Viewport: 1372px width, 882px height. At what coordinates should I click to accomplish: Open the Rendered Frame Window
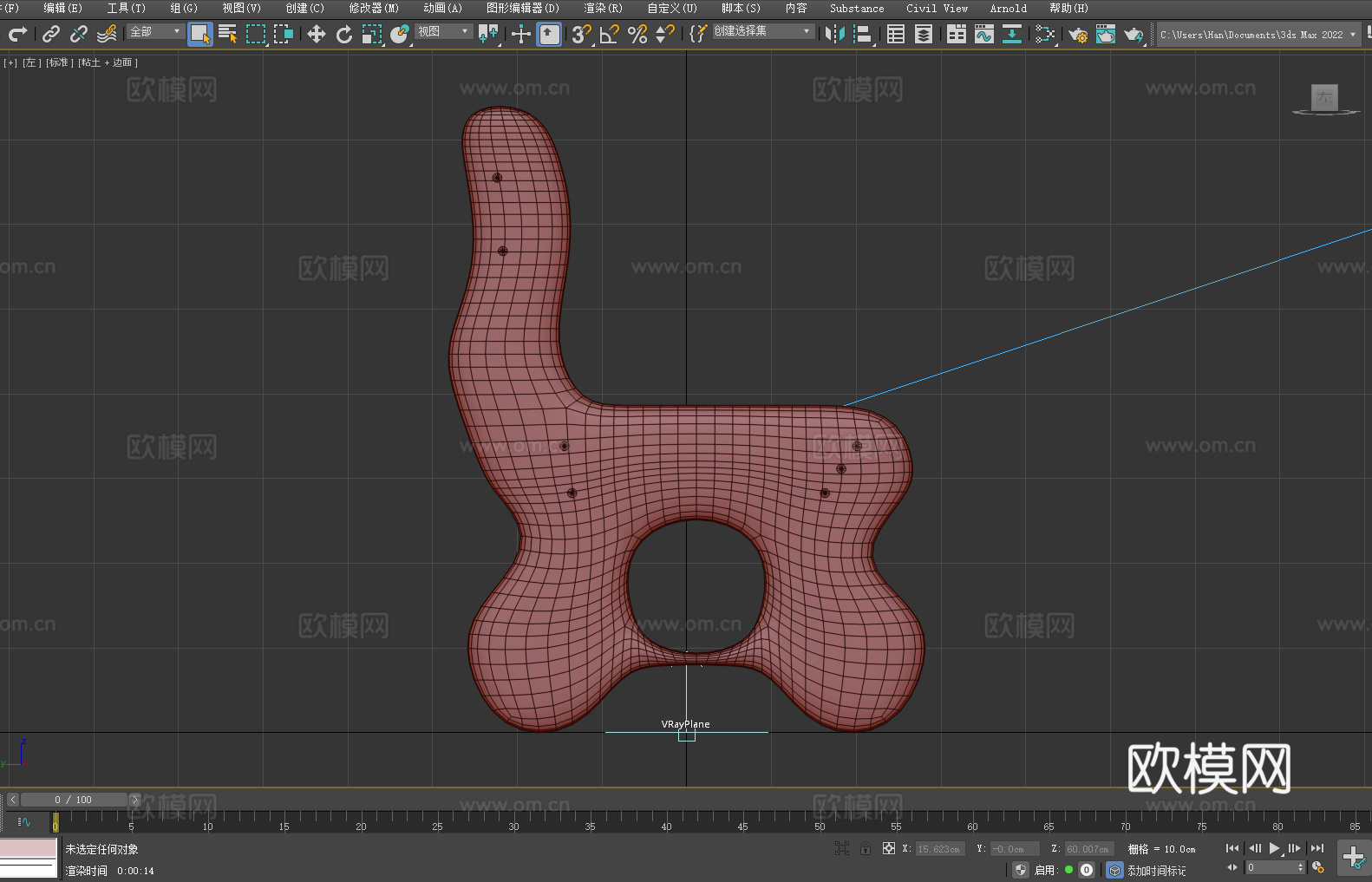(1106, 34)
